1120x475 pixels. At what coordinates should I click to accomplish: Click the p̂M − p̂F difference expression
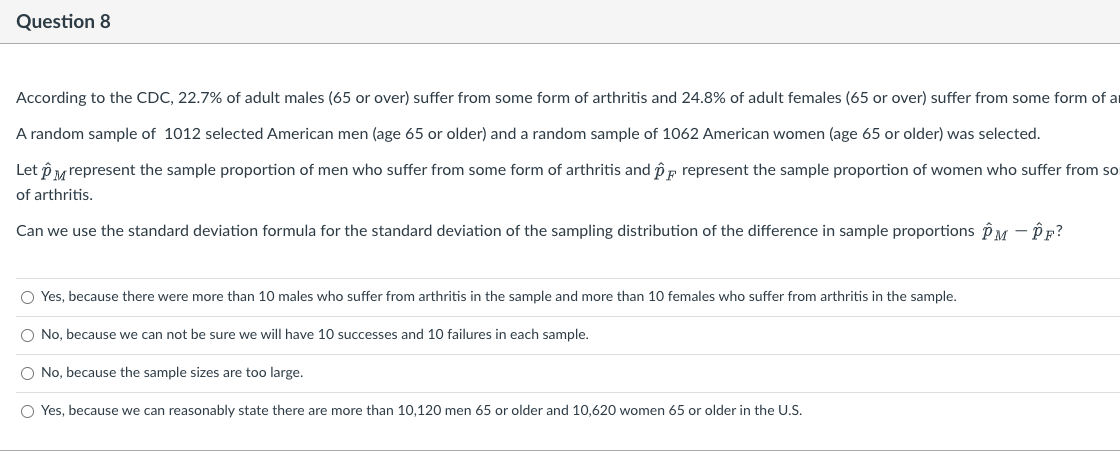[1019, 232]
